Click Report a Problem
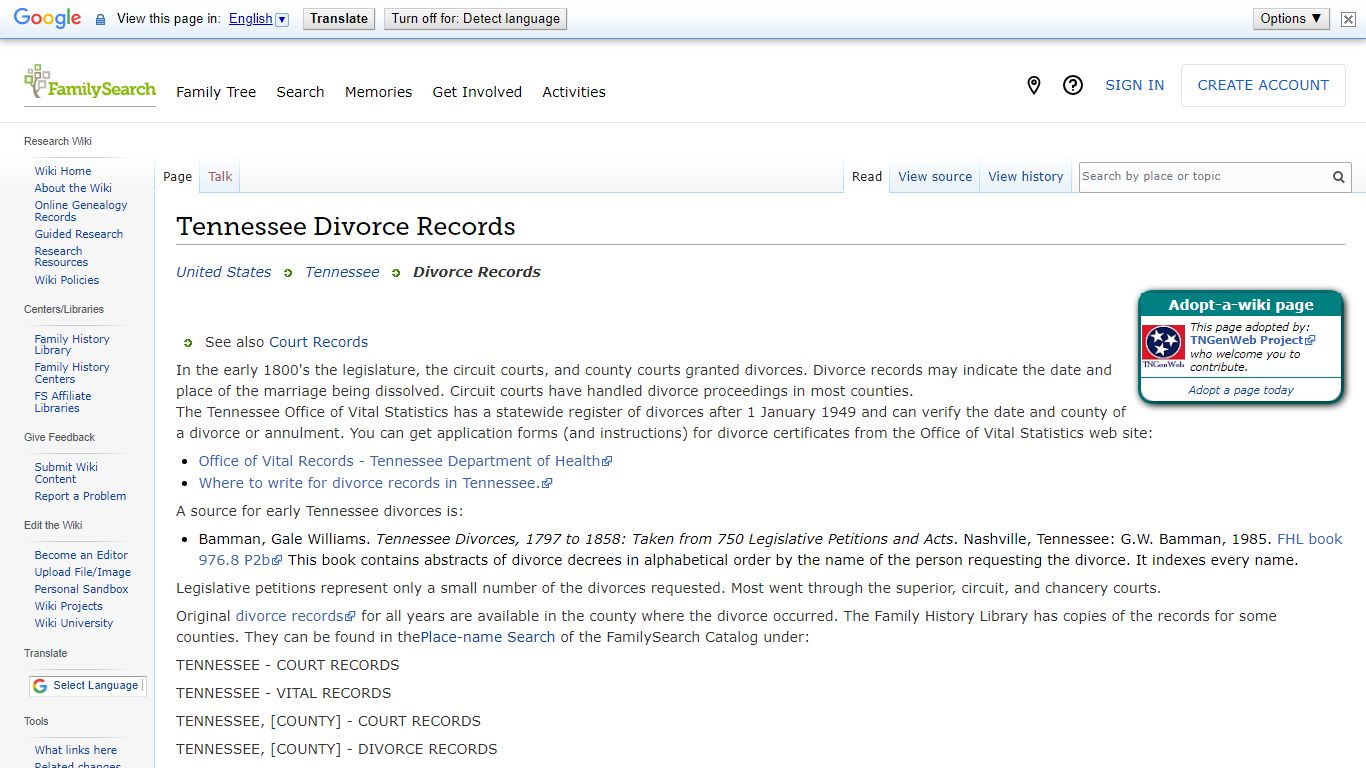Image resolution: width=1366 pixels, height=768 pixels. 80,496
